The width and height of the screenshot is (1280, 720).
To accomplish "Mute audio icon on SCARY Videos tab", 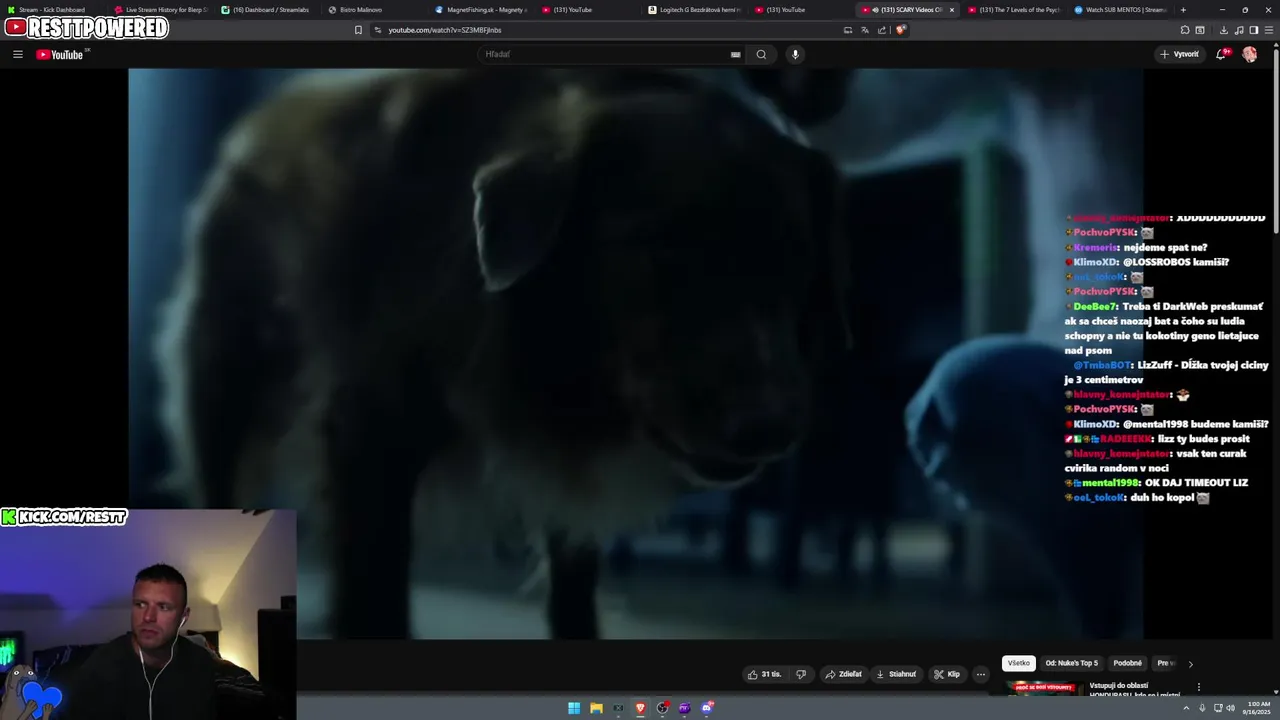I will [x=875, y=10].
